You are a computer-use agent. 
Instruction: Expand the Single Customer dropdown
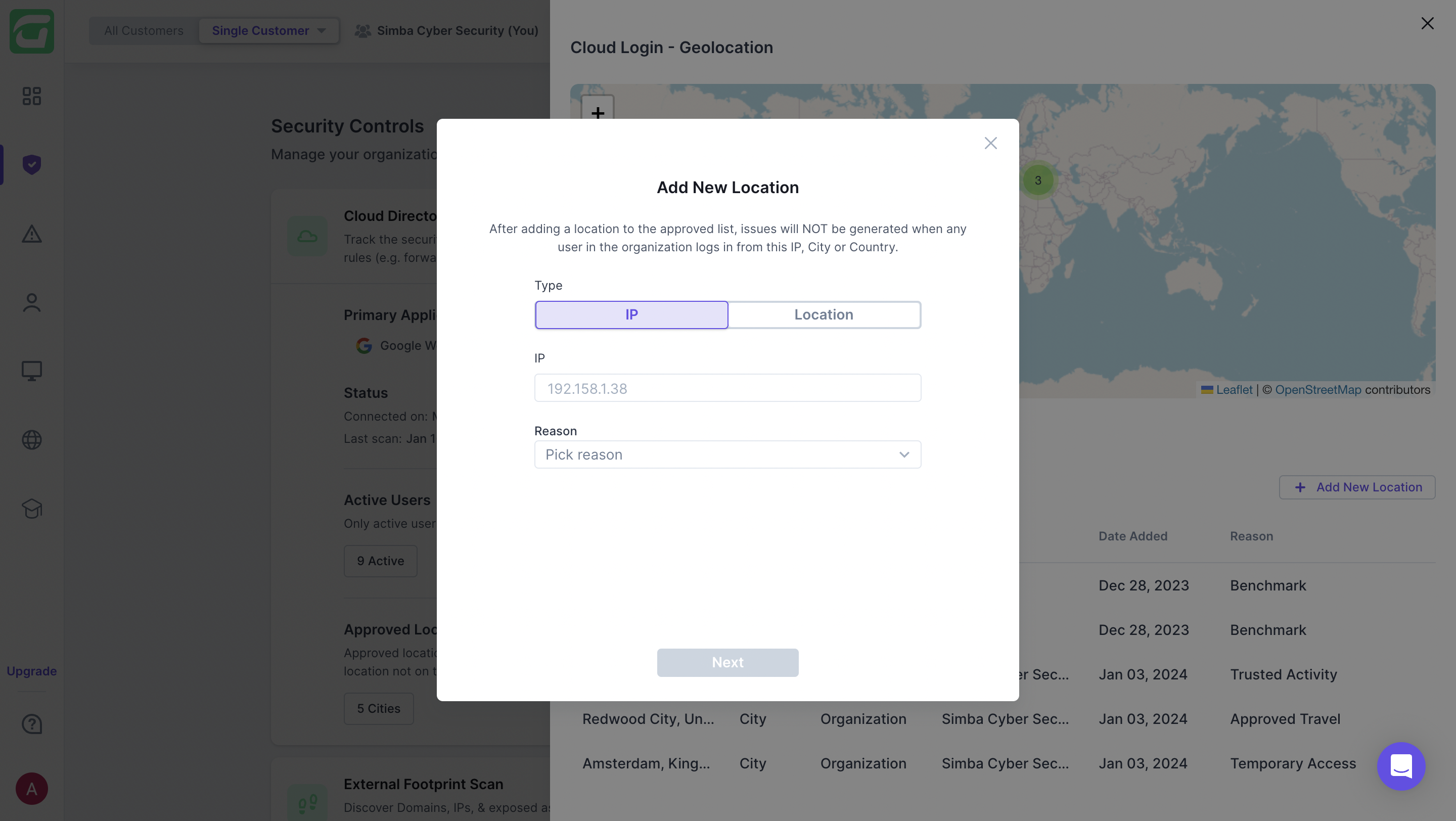point(268,30)
